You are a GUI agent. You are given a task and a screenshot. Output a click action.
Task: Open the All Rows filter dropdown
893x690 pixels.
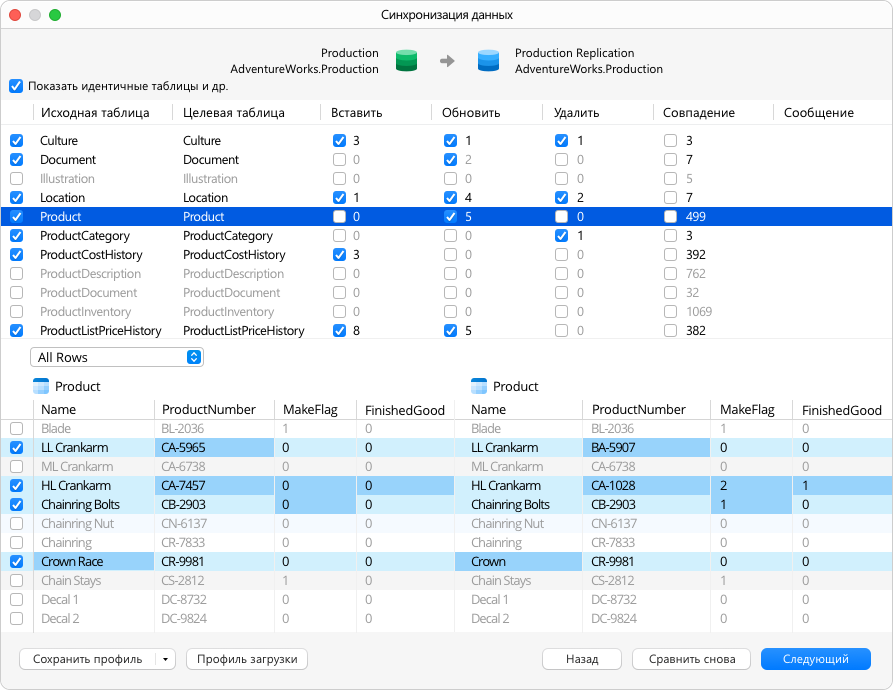tap(117, 358)
